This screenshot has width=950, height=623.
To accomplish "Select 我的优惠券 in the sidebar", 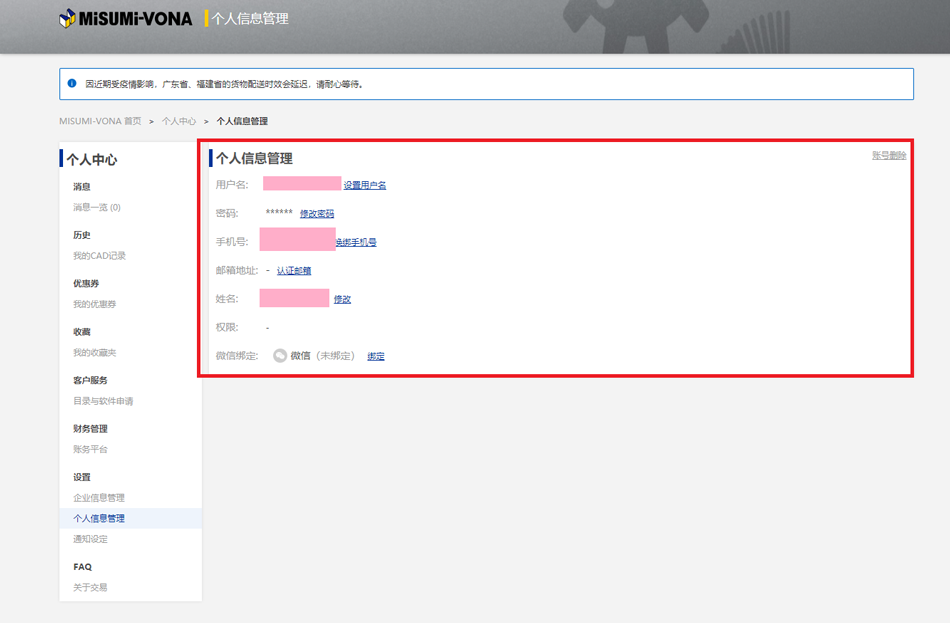I will [94, 304].
